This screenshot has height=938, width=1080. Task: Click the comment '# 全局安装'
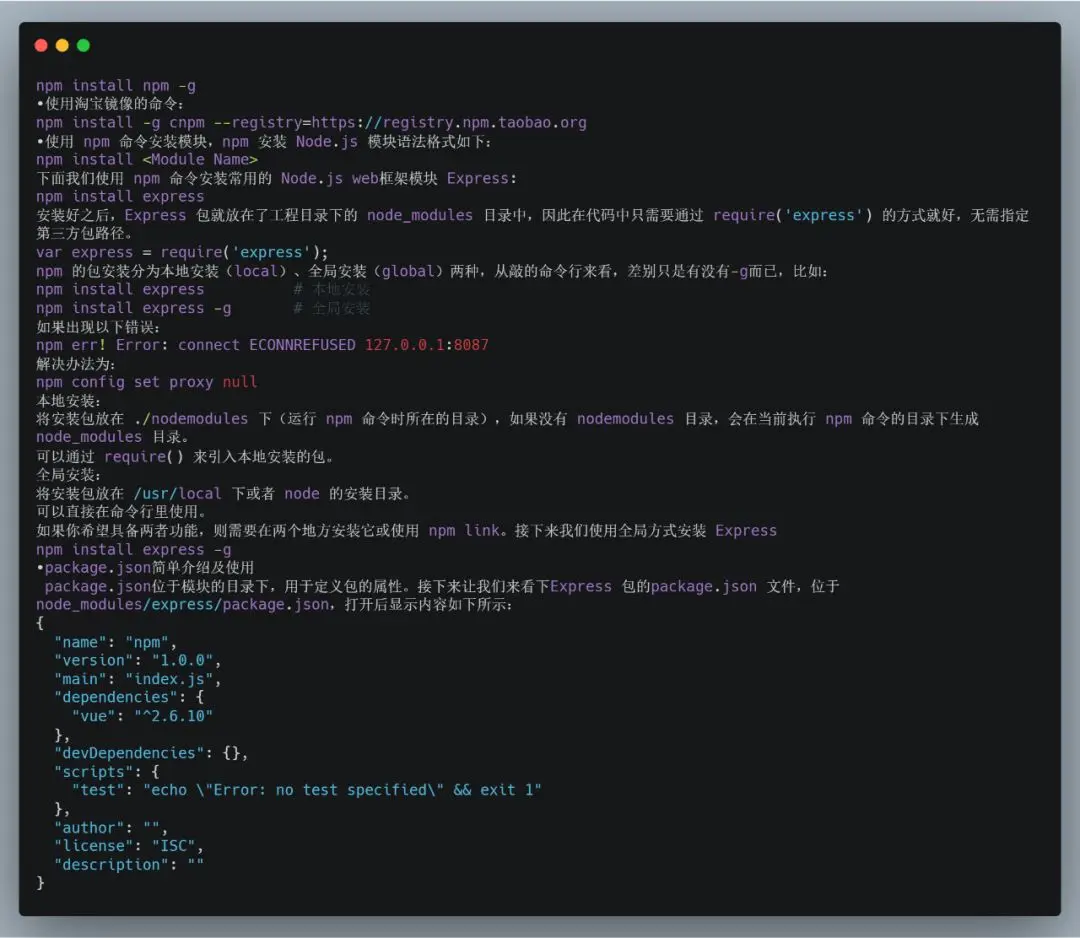coord(332,308)
